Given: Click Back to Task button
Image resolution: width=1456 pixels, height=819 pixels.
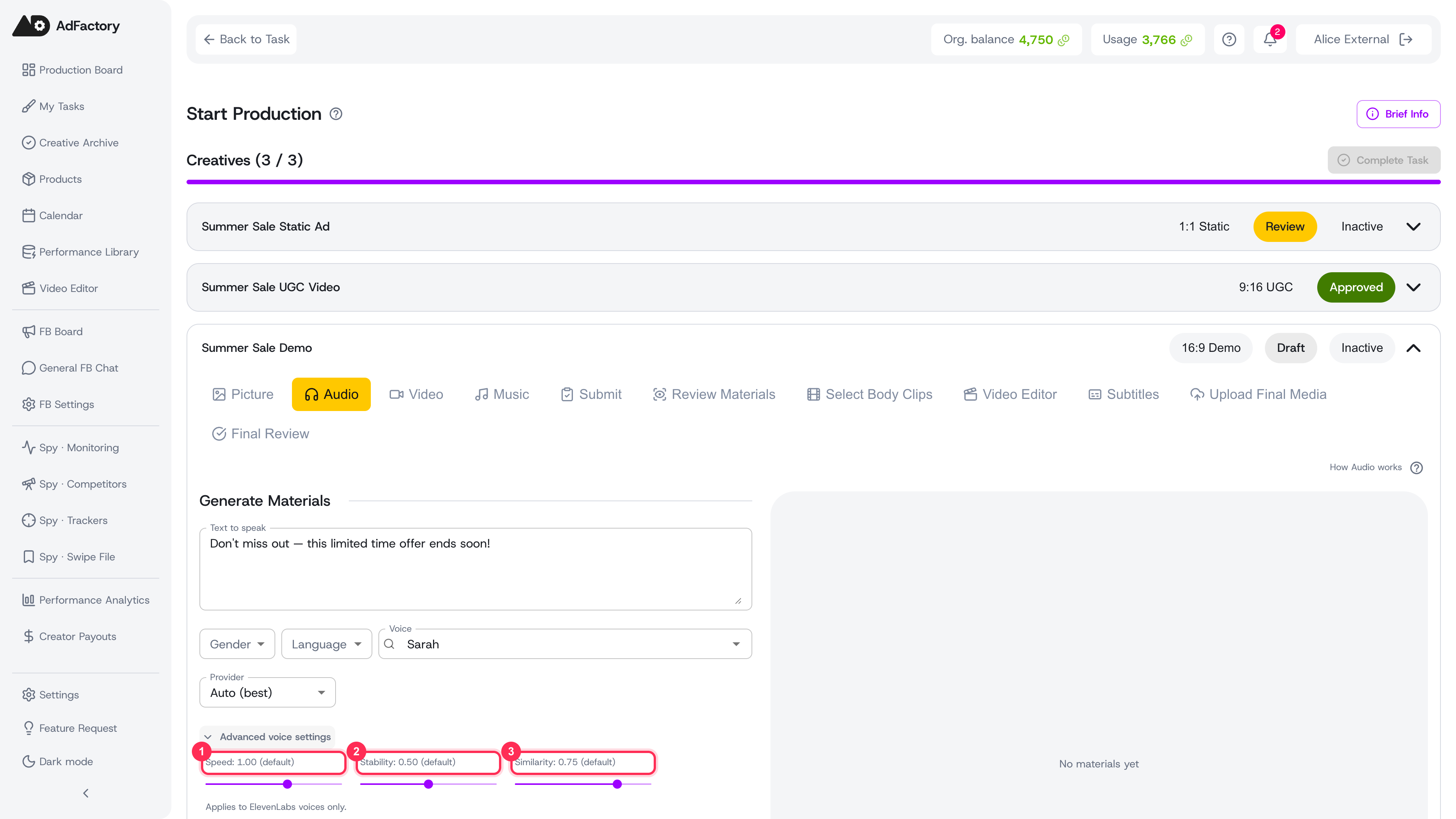Looking at the screenshot, I should pyautogui.click(x=246, y=39).
